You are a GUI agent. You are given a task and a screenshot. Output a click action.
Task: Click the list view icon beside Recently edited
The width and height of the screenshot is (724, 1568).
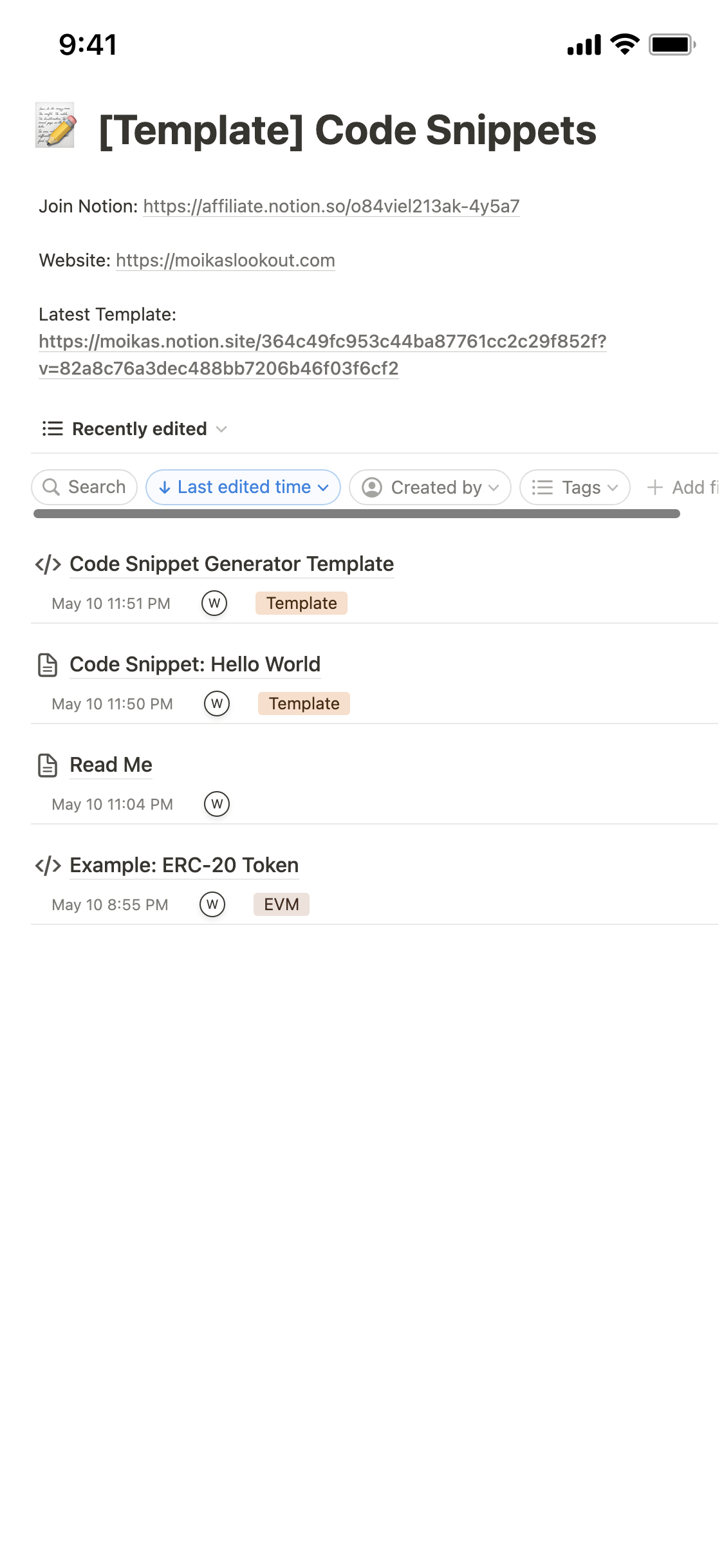(x=53, y=429)
